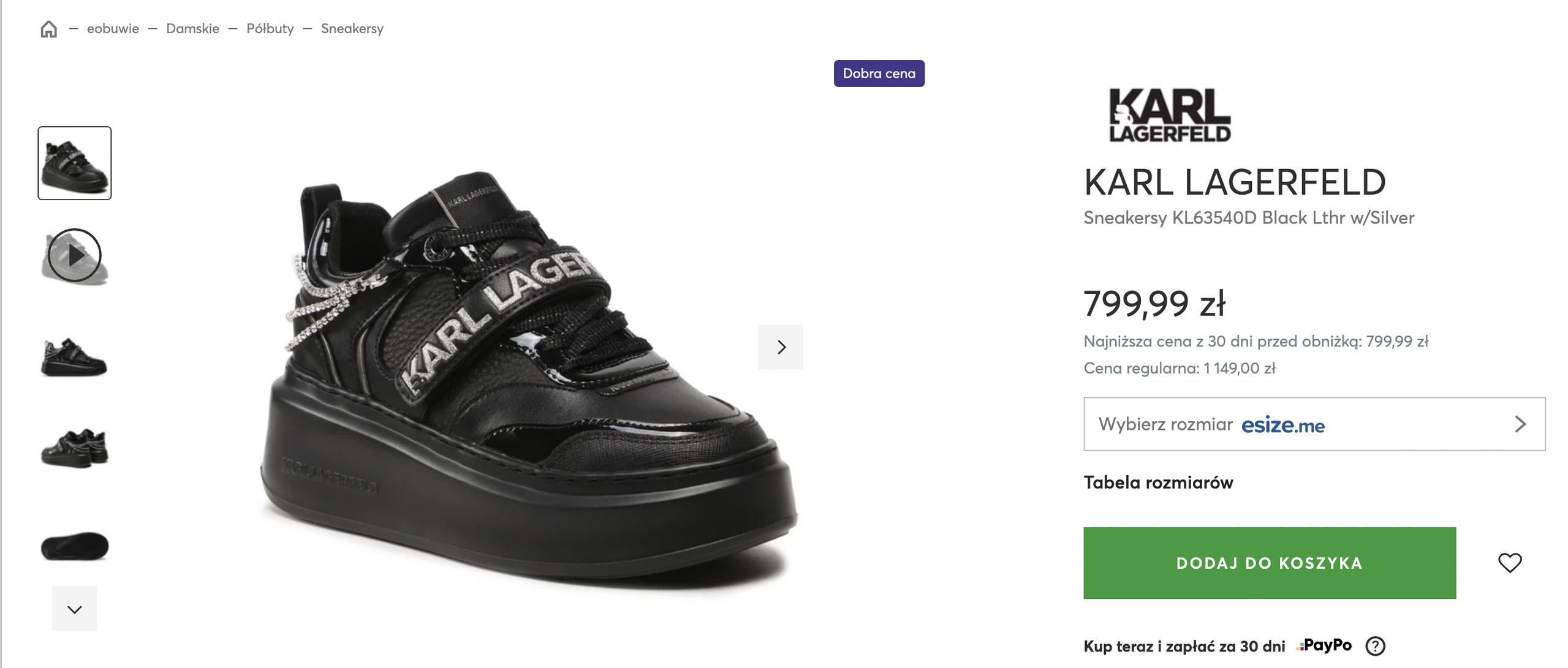
Task: Navigate to Damskie breadcrumb
Action: point(192,29)
